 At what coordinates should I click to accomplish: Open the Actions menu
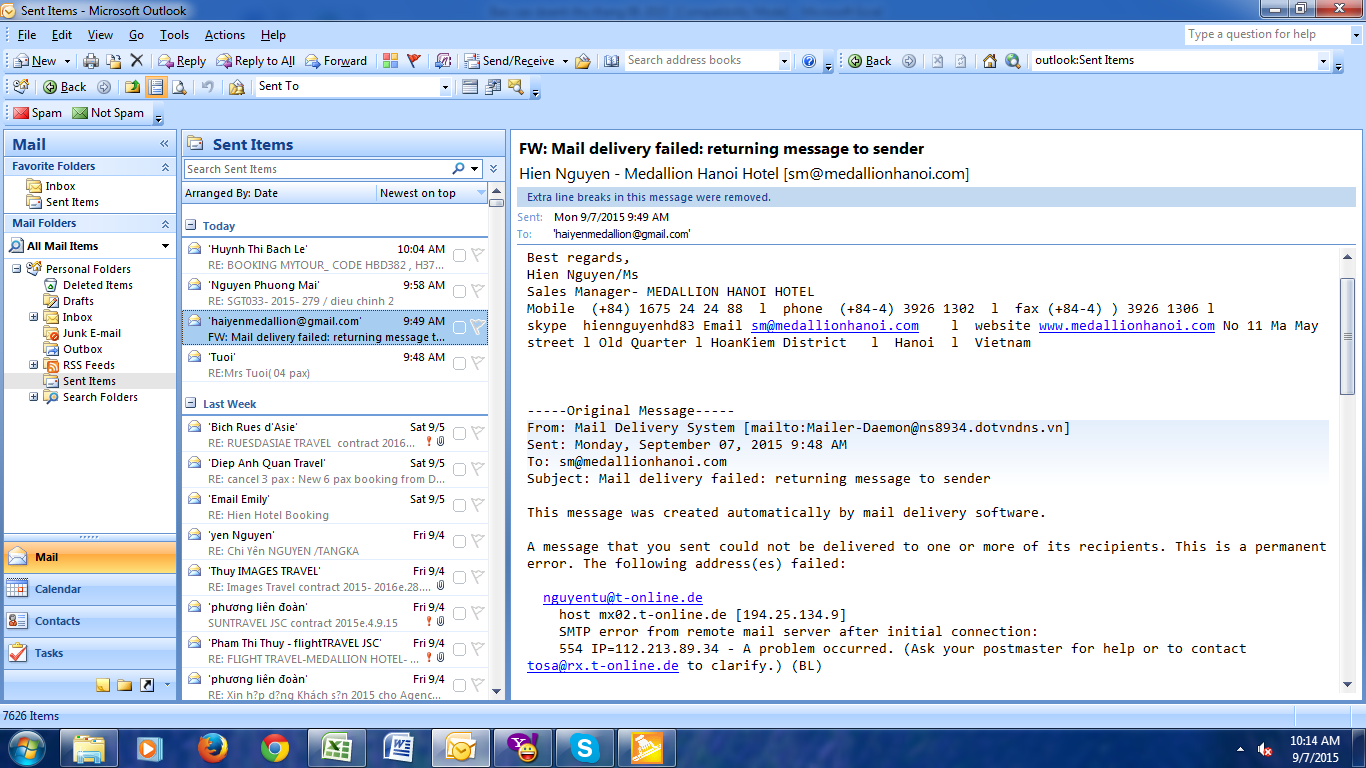click(x=225, y=35)
